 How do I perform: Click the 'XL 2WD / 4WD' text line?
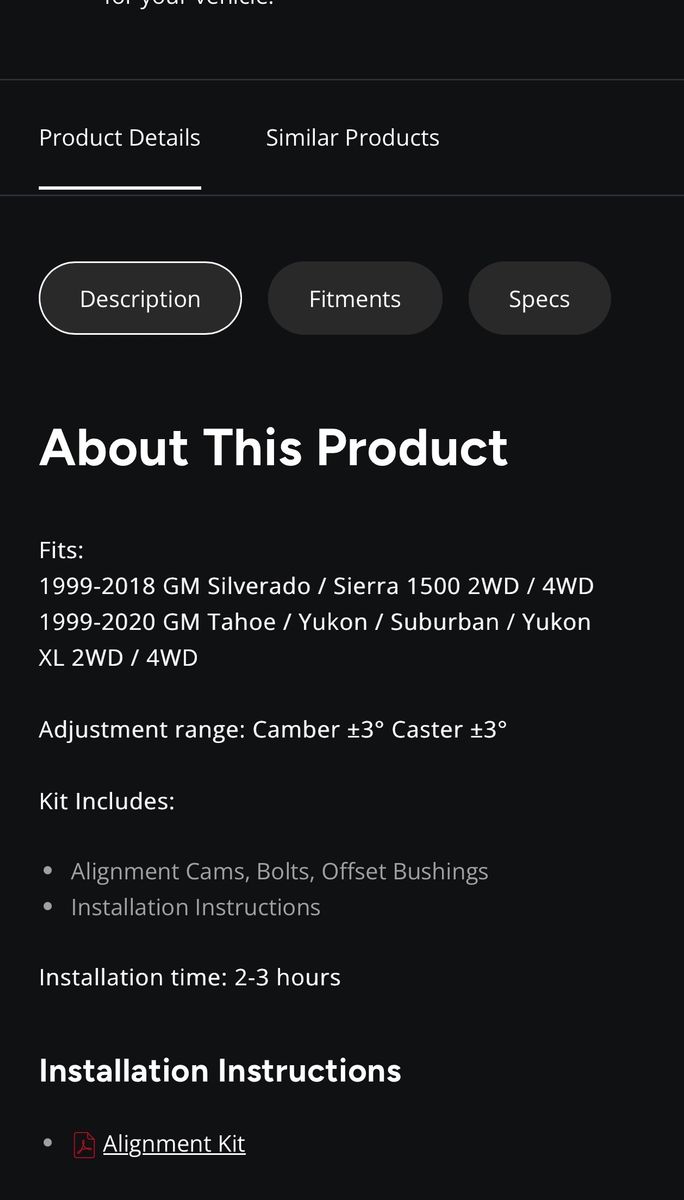click(x=118, y=658)
